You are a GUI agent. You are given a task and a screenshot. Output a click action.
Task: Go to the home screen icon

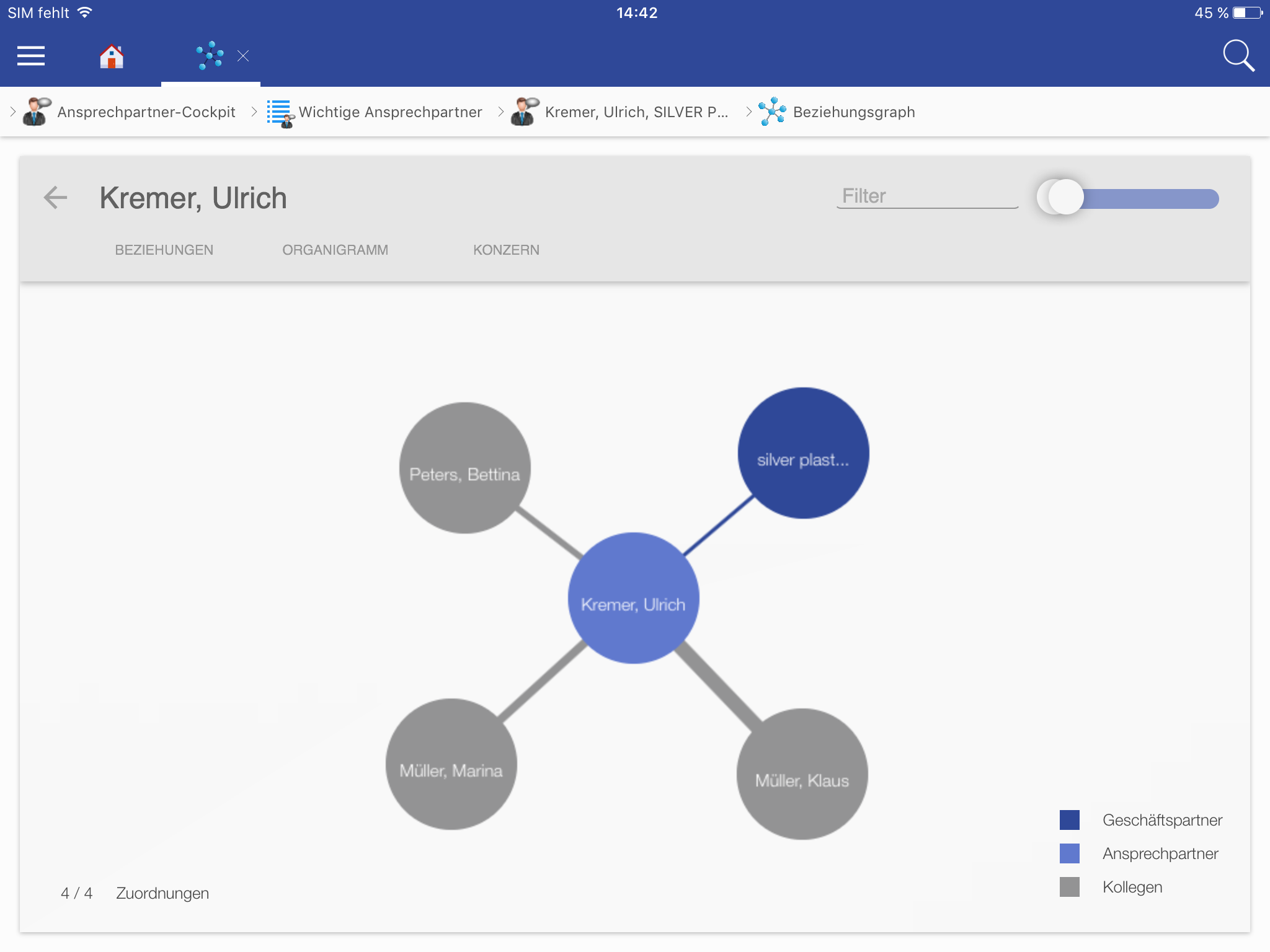pyautogui.click(x=112, y=56)
